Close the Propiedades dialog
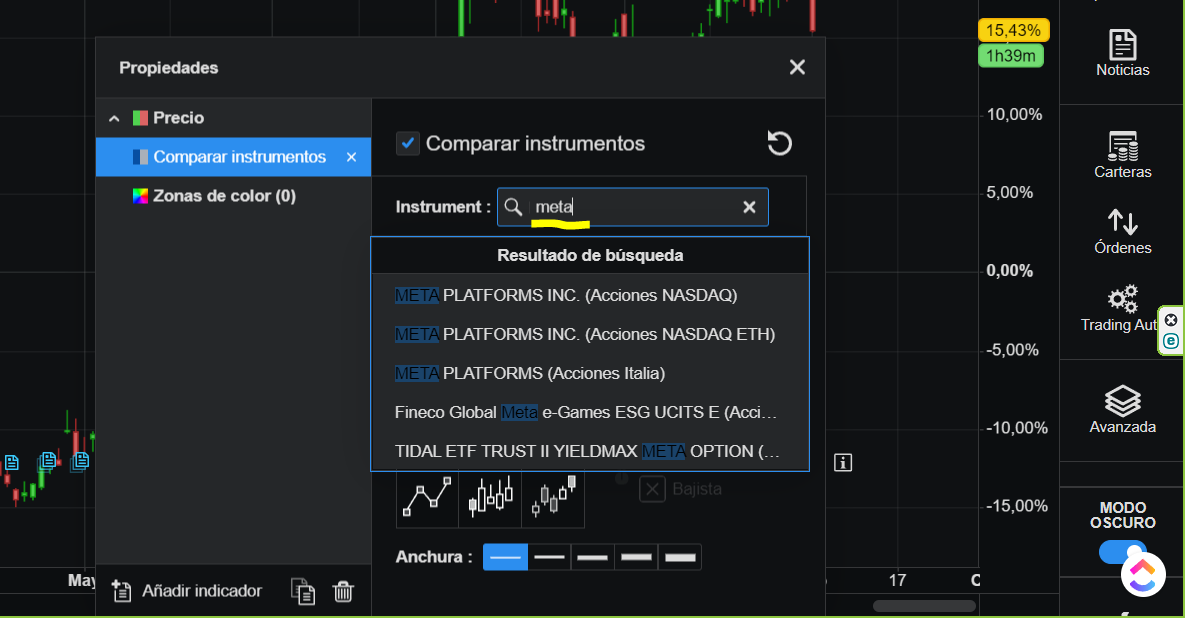The image size is (1185, 618). point(797,67)
